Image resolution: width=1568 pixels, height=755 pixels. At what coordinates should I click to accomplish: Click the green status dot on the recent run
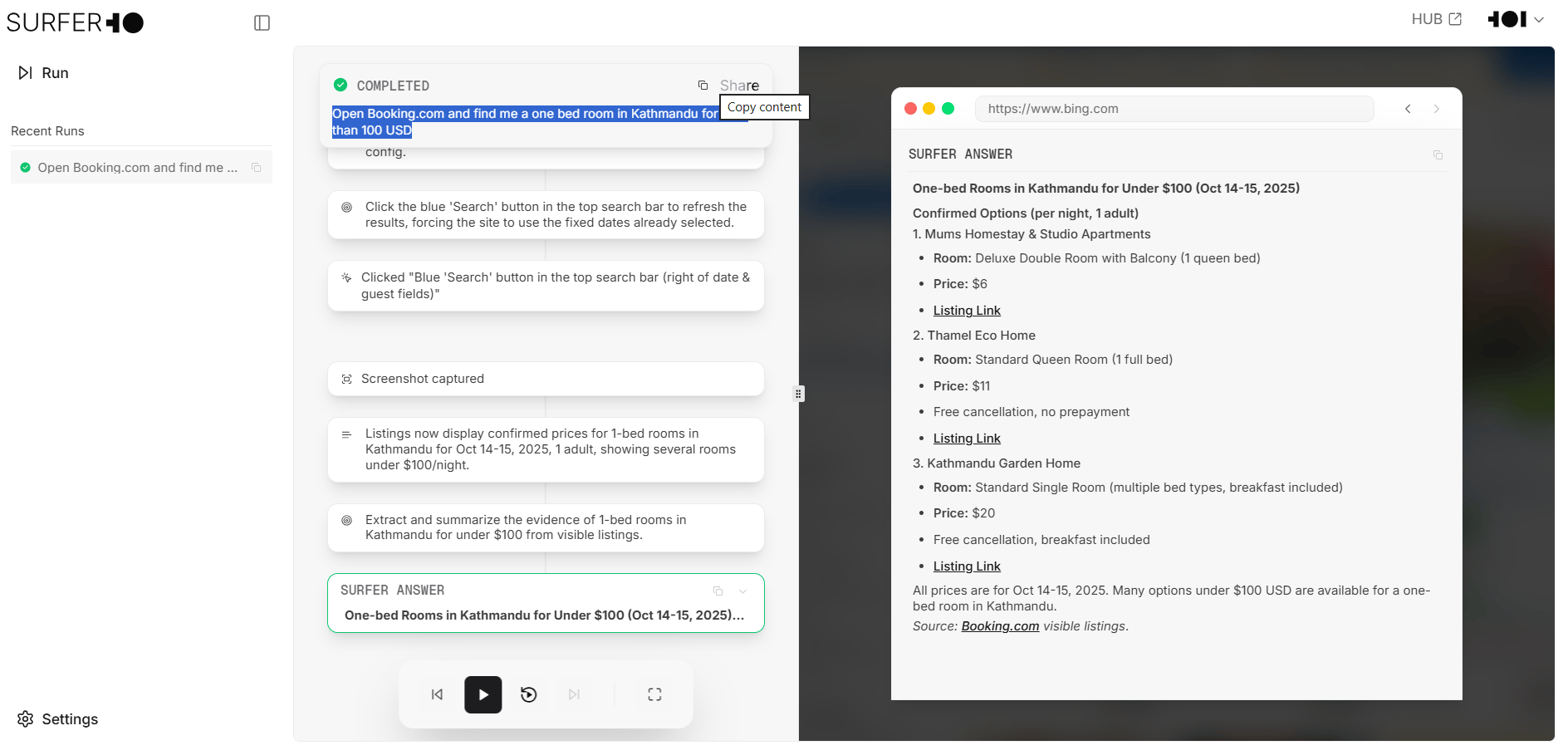point(26,168)
